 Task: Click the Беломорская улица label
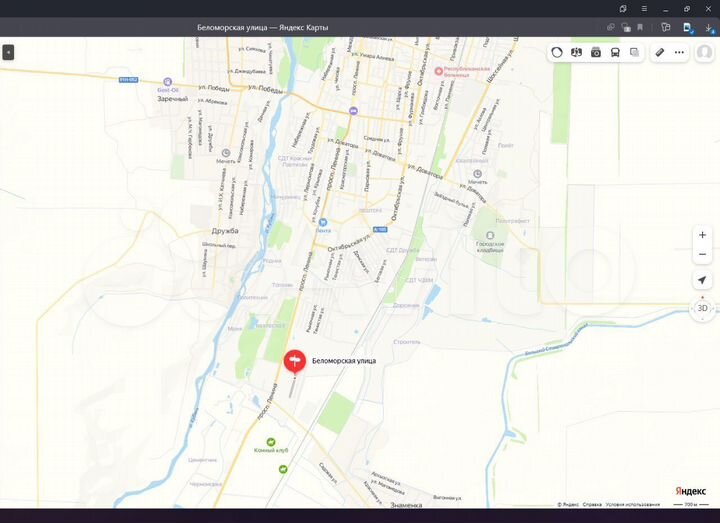click(344, 361)
